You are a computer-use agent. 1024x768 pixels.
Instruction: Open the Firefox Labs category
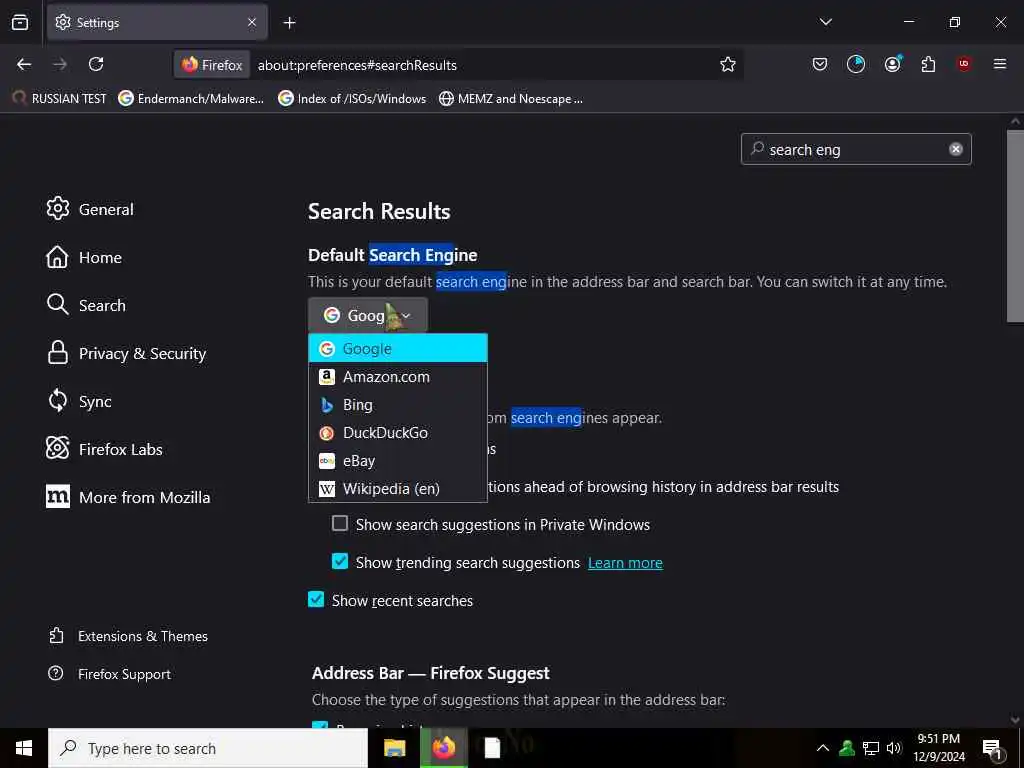tap(104, 449)
